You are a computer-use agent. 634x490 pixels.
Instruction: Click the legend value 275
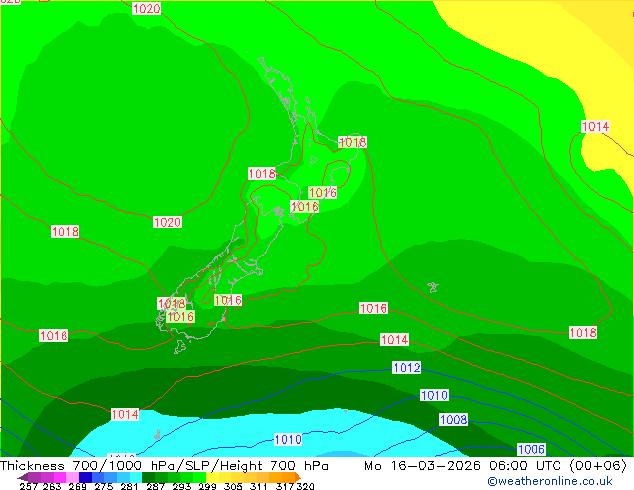pyautogui.click(x=104, y=486)
